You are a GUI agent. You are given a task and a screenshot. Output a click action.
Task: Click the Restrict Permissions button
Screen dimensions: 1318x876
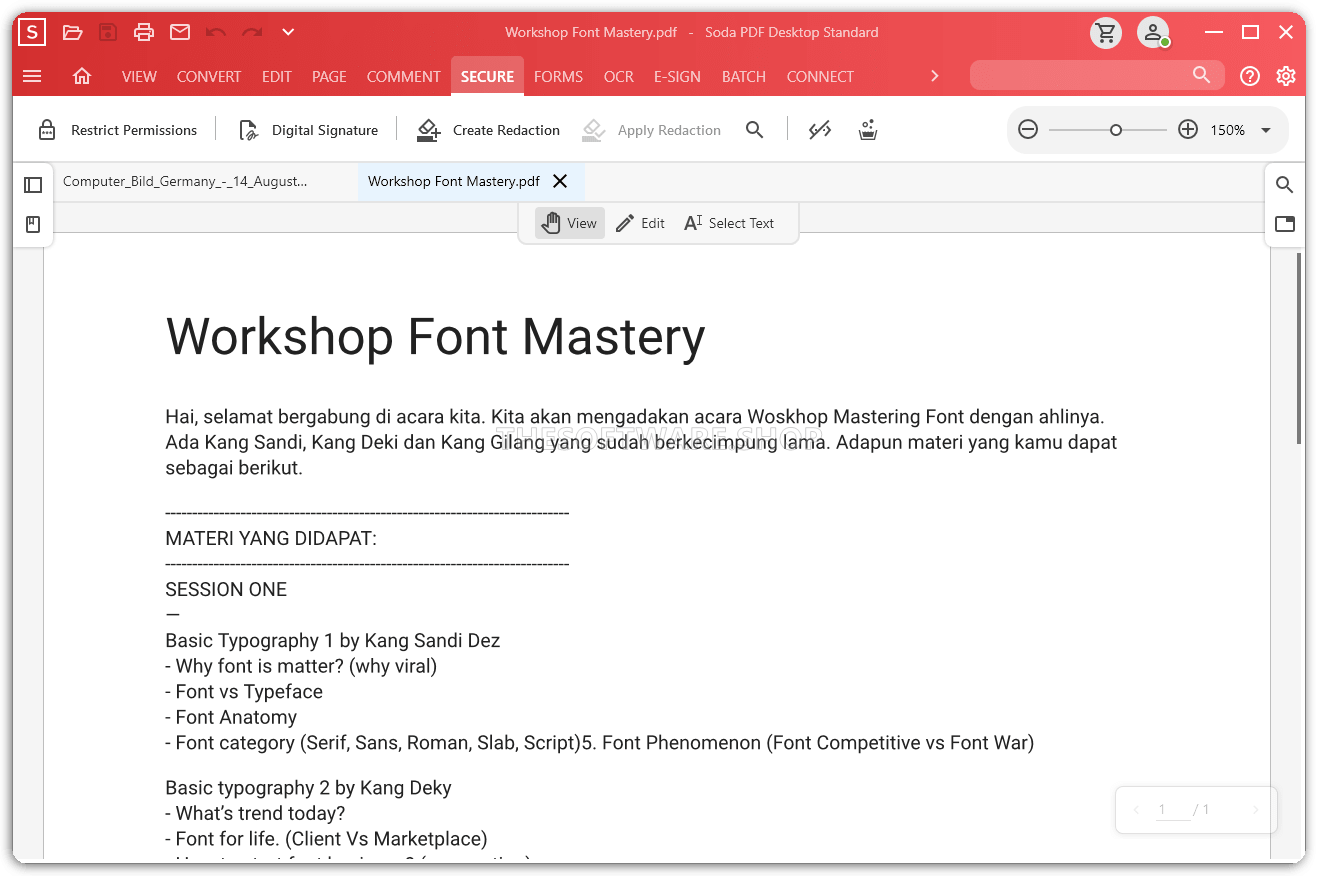click(x=118, y=130)
